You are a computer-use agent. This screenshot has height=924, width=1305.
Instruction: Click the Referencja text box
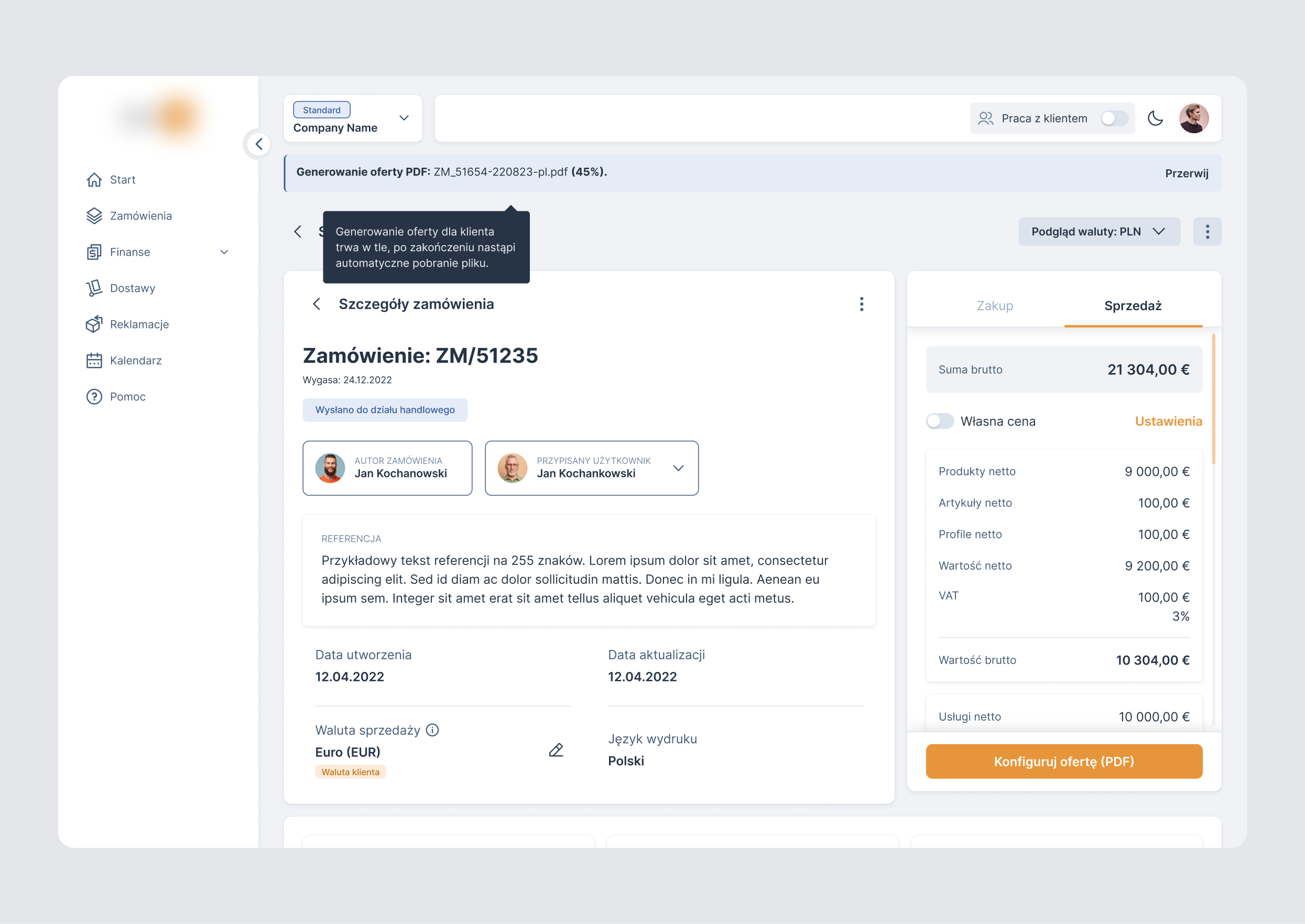click(x=589, y=571)
